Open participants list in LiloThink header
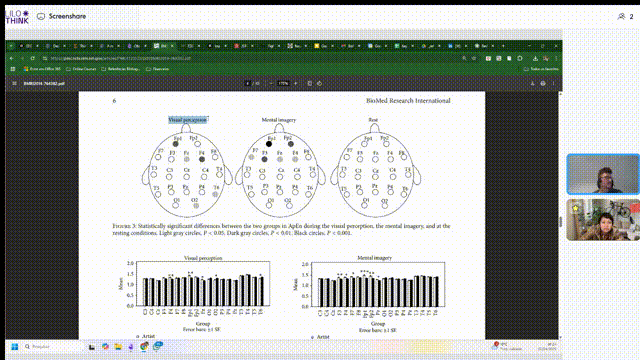This screenshot has height=360, width=640. (625, 16)
